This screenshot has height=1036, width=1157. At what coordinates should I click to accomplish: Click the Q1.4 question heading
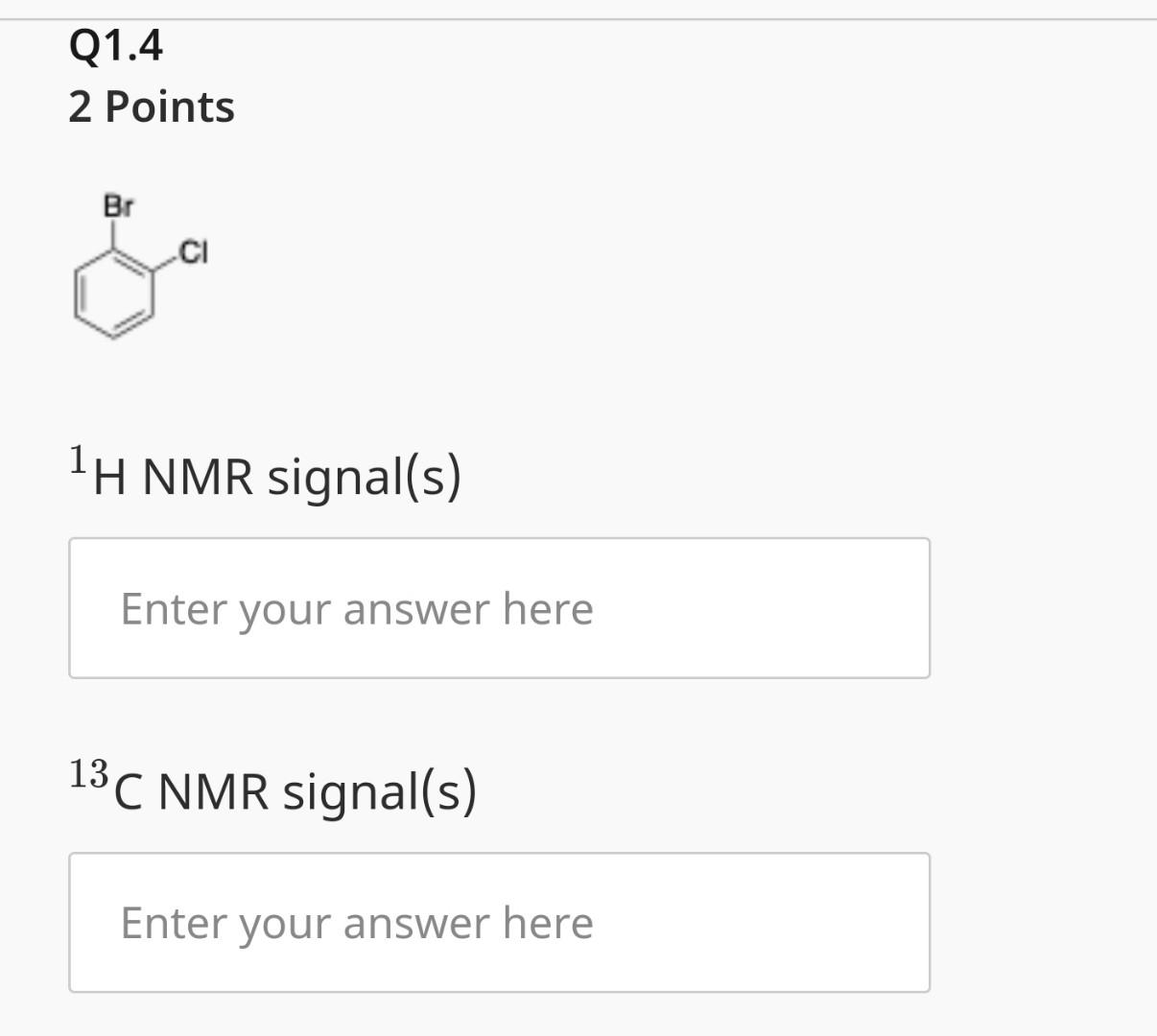(x=114, y=41)
